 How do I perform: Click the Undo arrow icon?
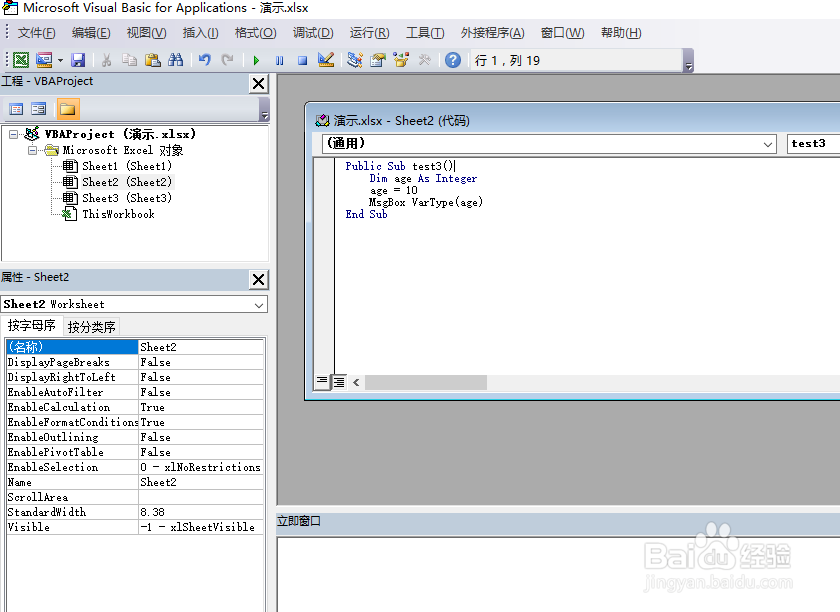click(x=205, y=60)
